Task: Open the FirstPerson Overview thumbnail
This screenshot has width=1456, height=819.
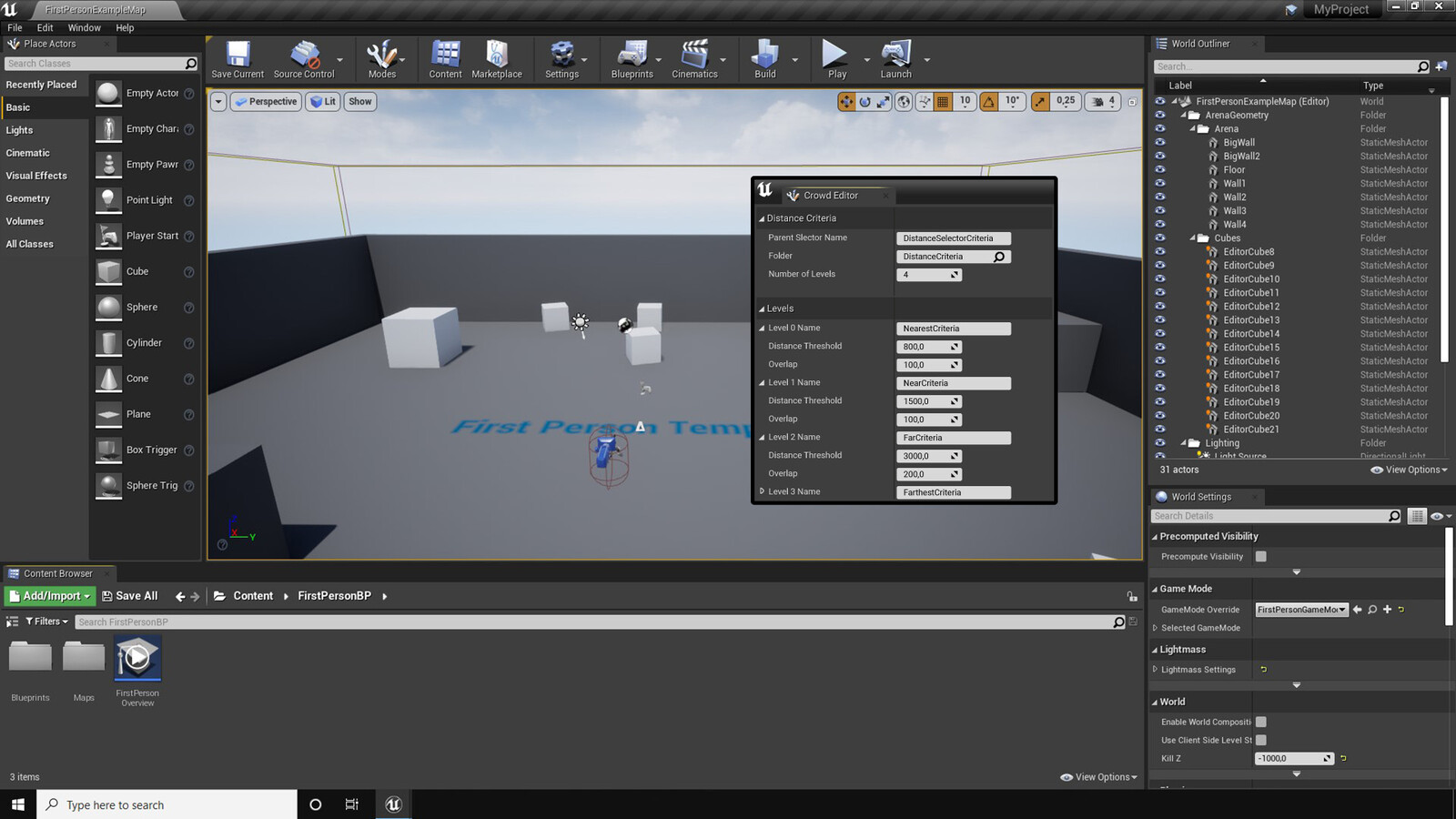Action: [136, 657]
